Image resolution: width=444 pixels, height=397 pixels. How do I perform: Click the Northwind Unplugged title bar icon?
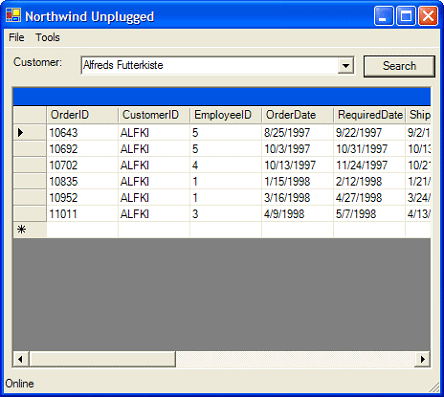tap(13, 15)
